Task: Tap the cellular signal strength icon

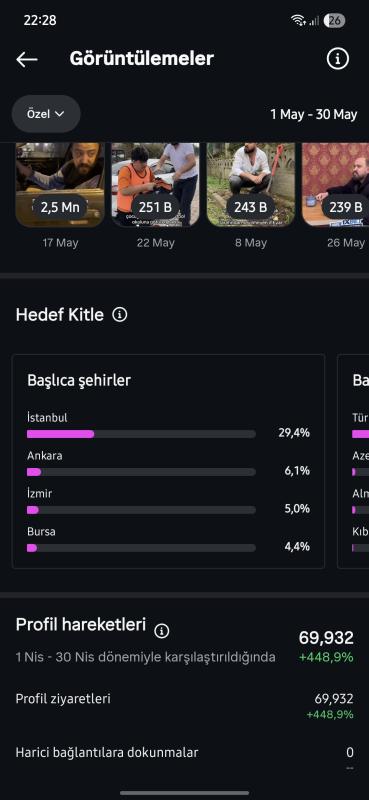Action: [314, 21]
